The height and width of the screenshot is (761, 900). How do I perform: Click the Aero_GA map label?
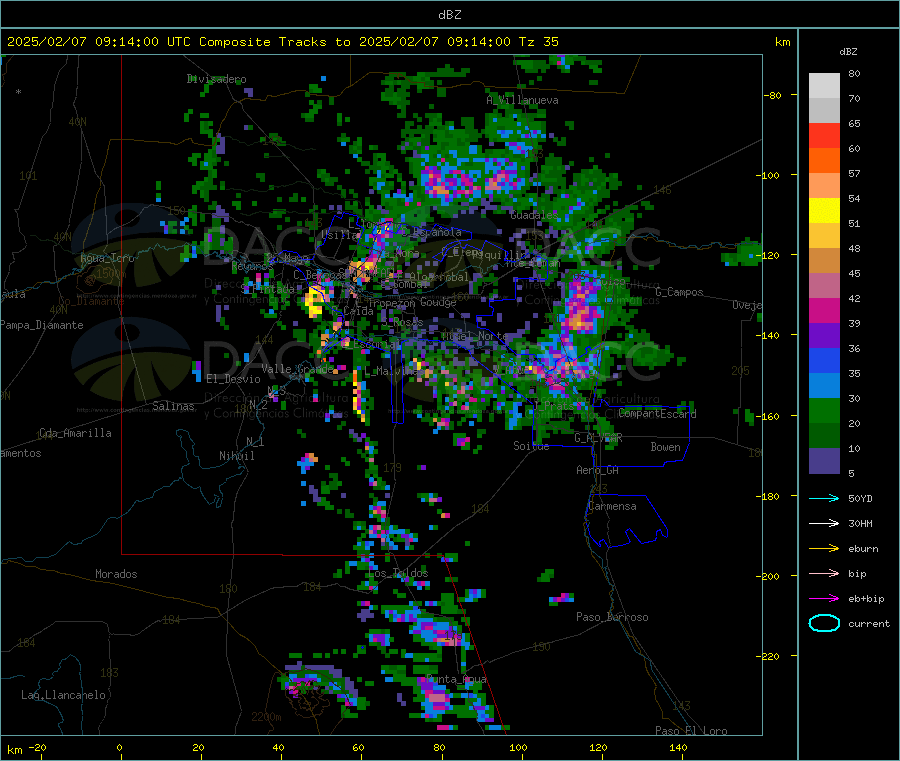[597, 469]
